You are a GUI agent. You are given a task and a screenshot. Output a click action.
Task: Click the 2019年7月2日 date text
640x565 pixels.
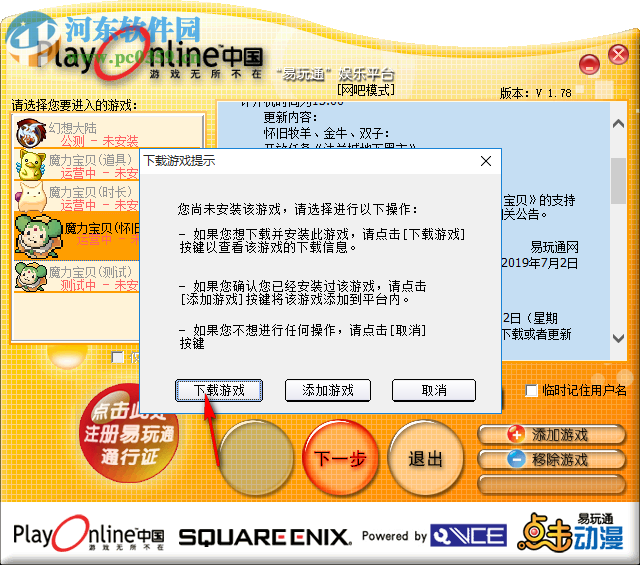tap(540, 262)
